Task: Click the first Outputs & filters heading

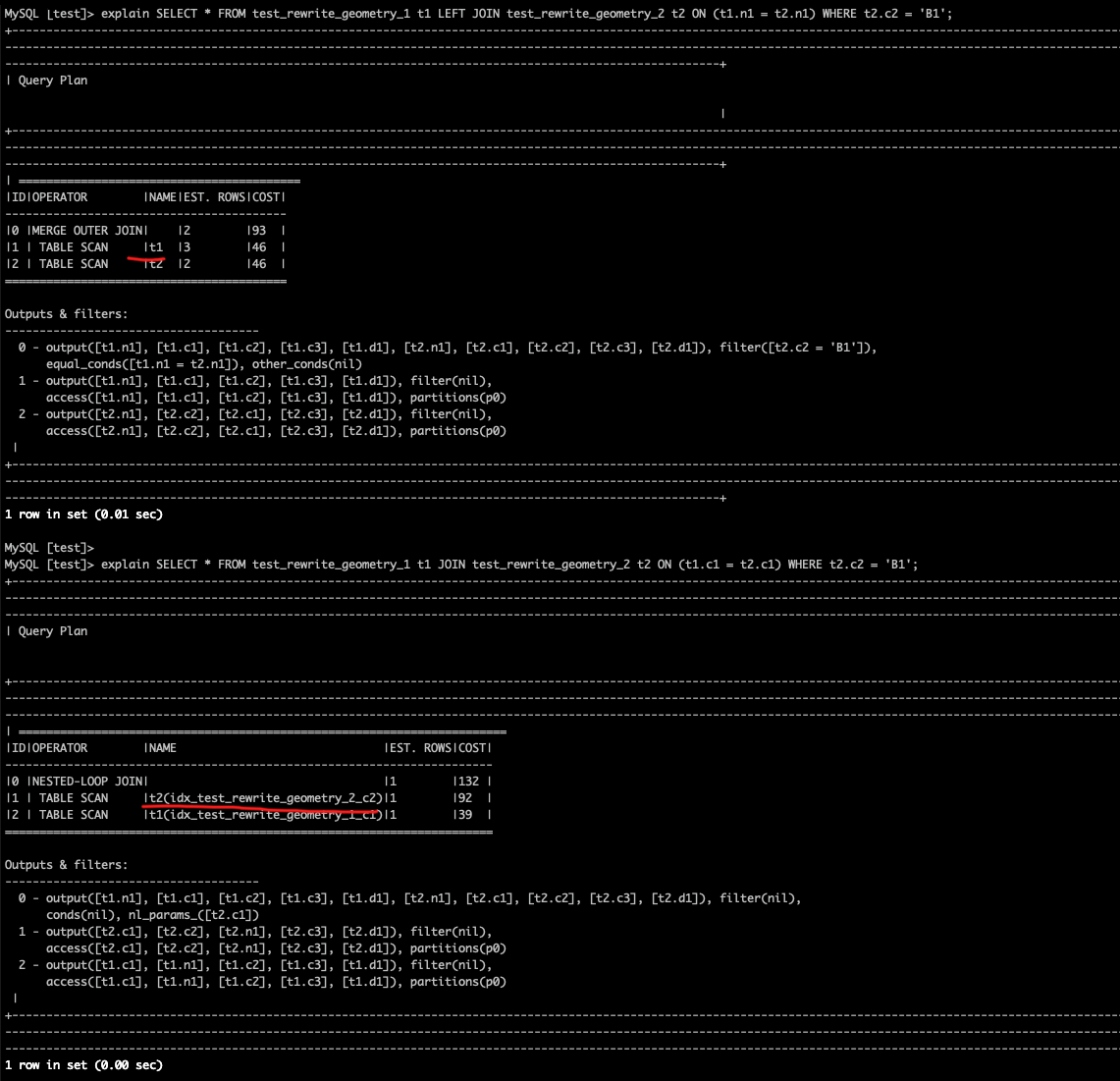Action: 67,313
